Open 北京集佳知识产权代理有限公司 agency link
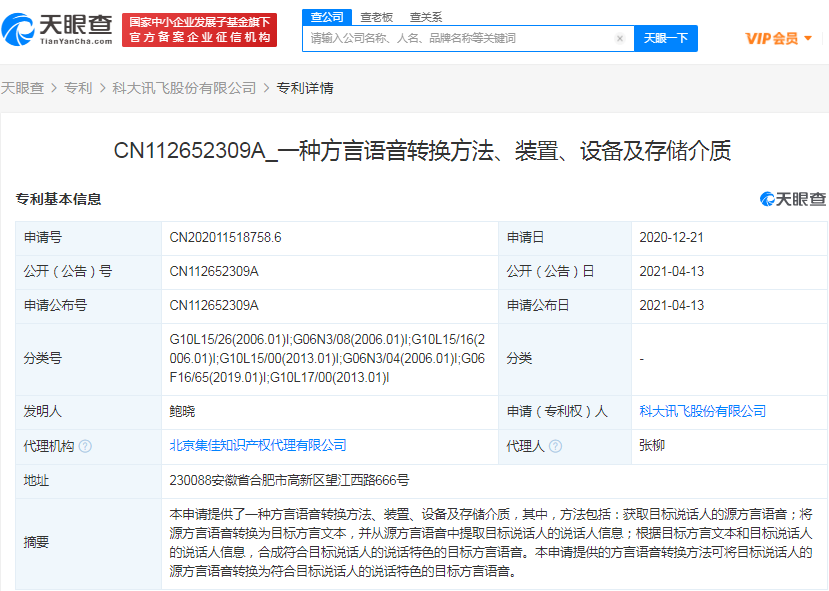This screenshot has height=591, width=829. tap(258, 445)
